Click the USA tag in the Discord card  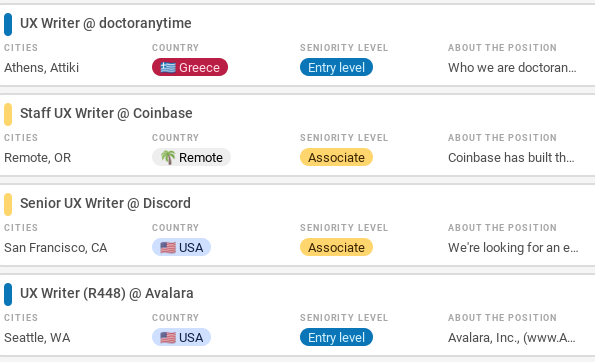pos(181,247)
